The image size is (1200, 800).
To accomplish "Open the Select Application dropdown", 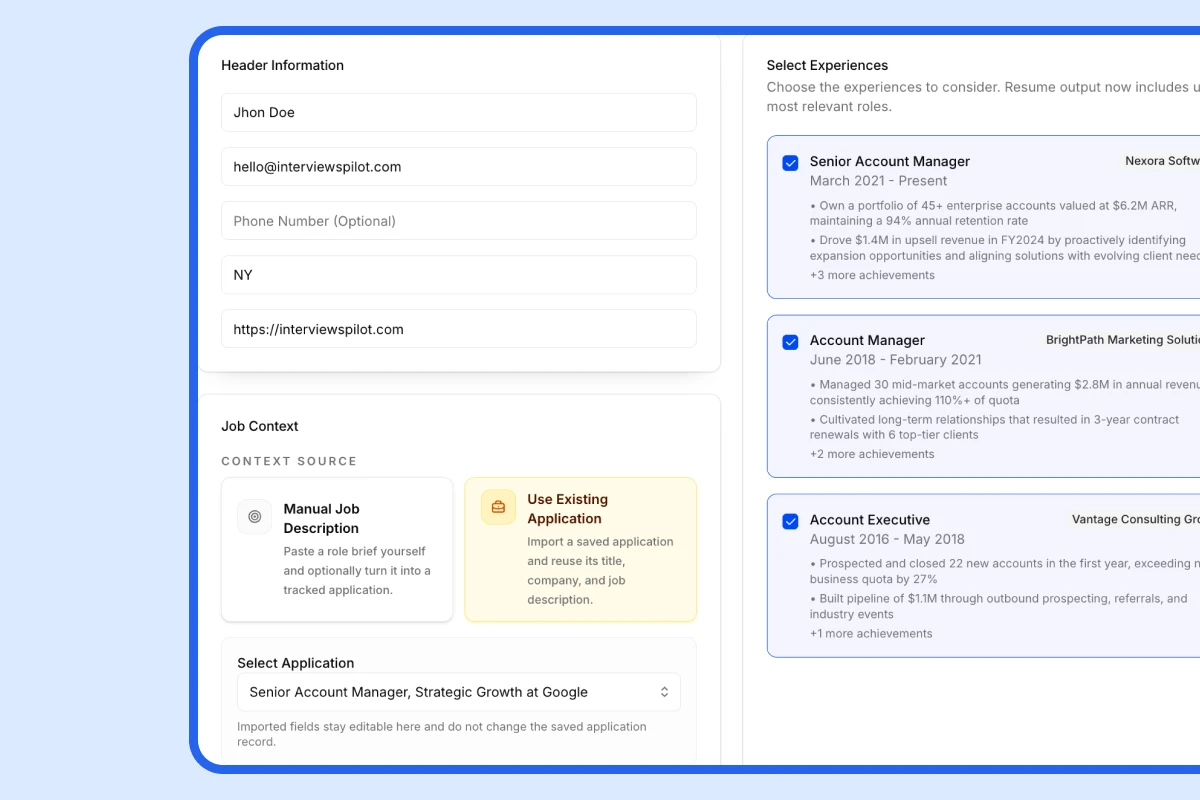I will coord(458,691).
